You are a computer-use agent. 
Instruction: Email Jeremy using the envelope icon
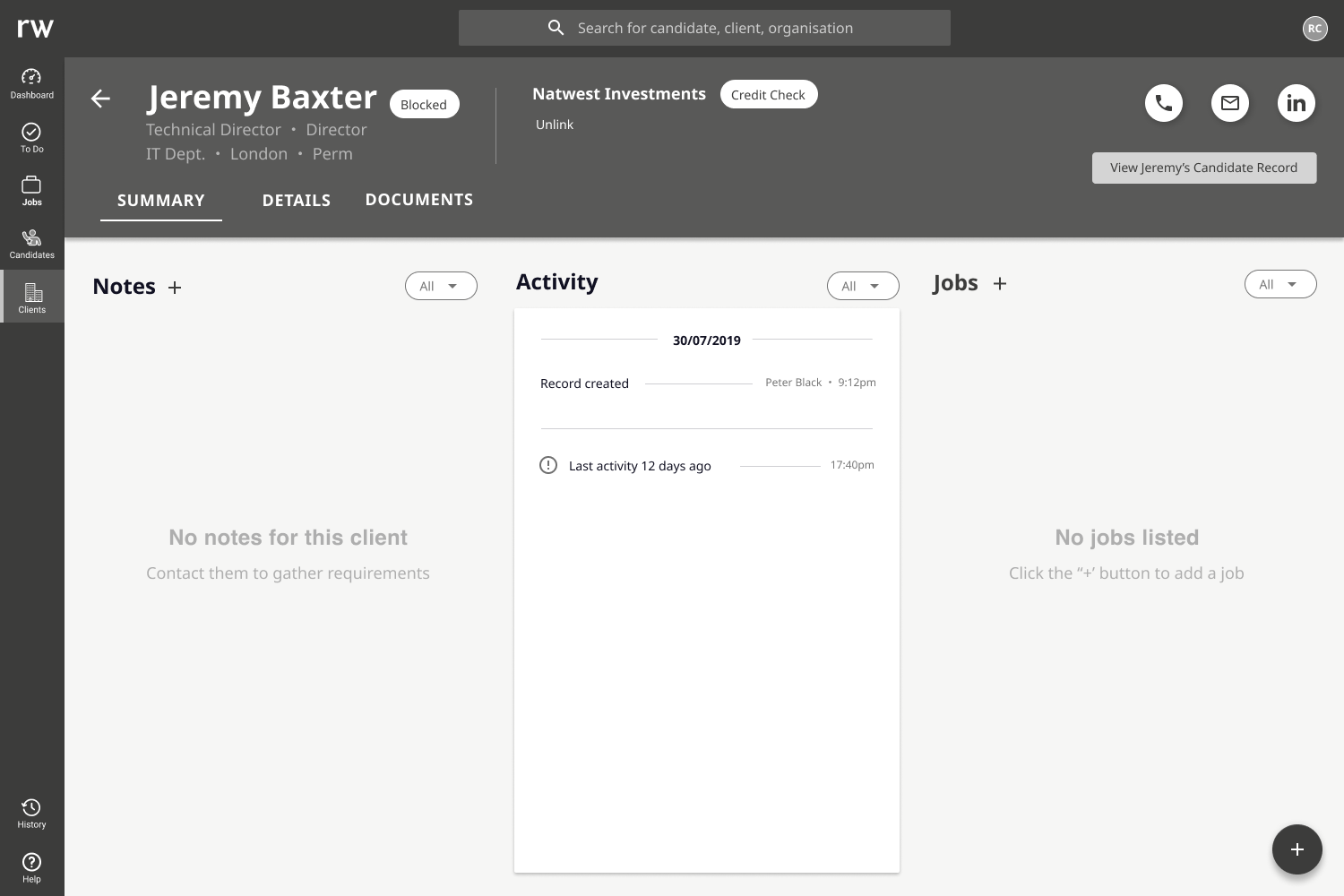tap(1230, 103)
